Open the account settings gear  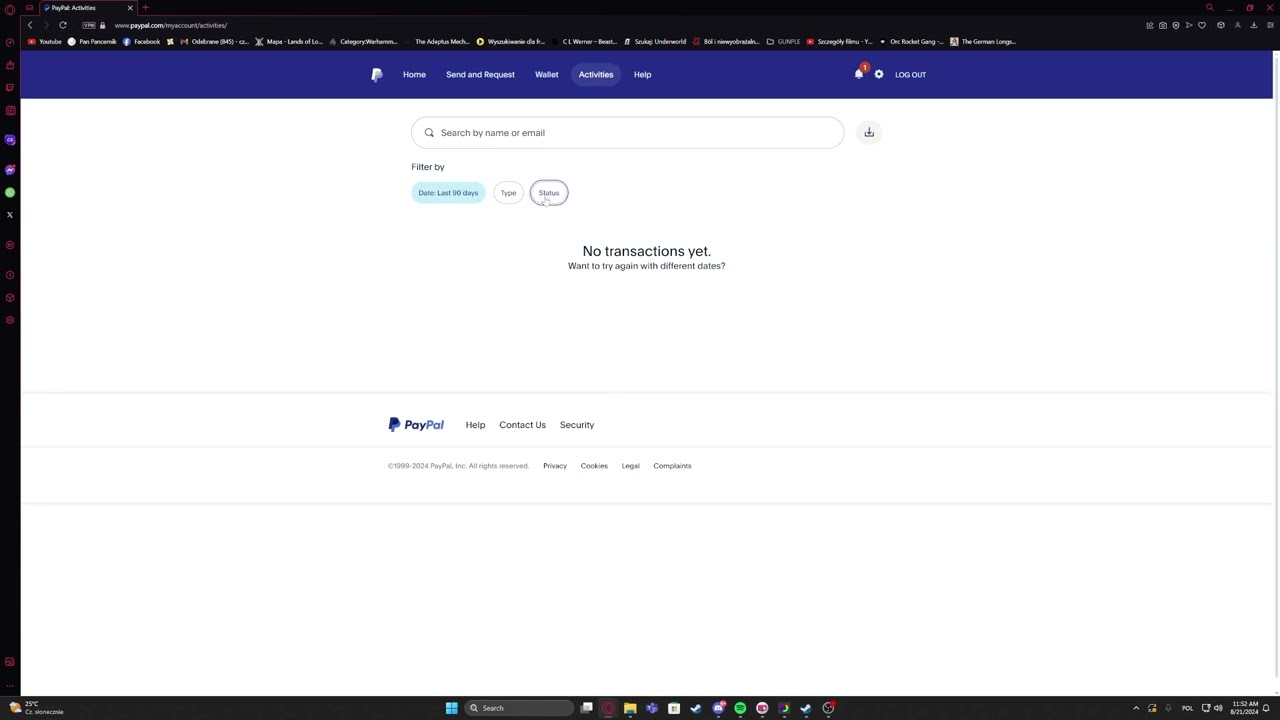pyautogui.click(x=879, y=74)
